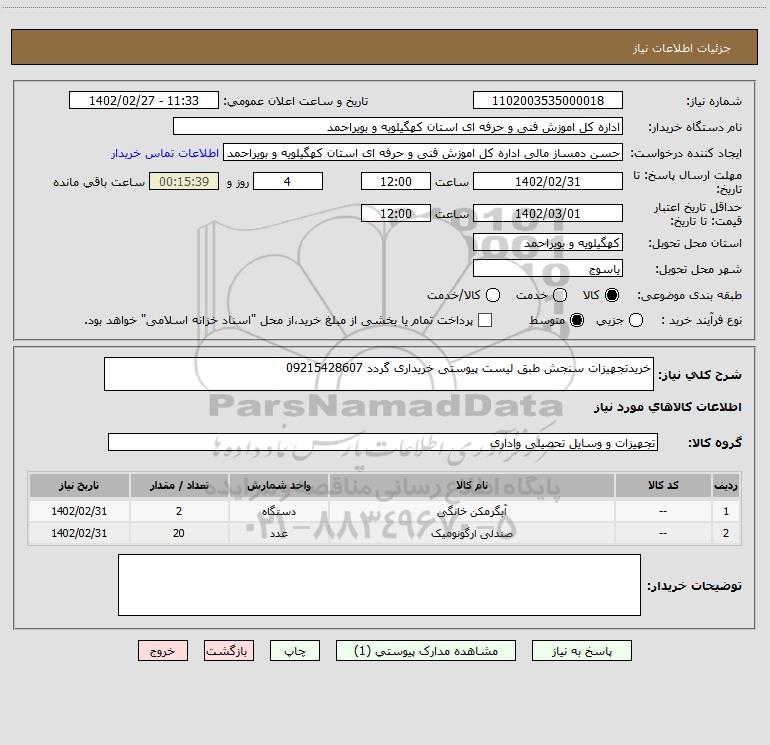Click the کد کالا column header

(663, 486)
